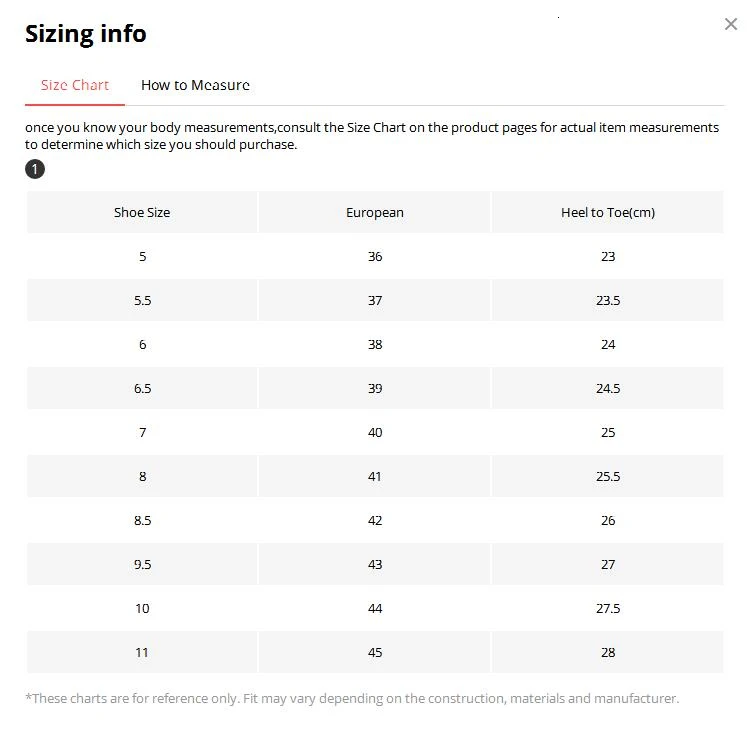The image size is (747, 734).
Task: Select shoe size 5 cell
Action: (x=142, y=256)
